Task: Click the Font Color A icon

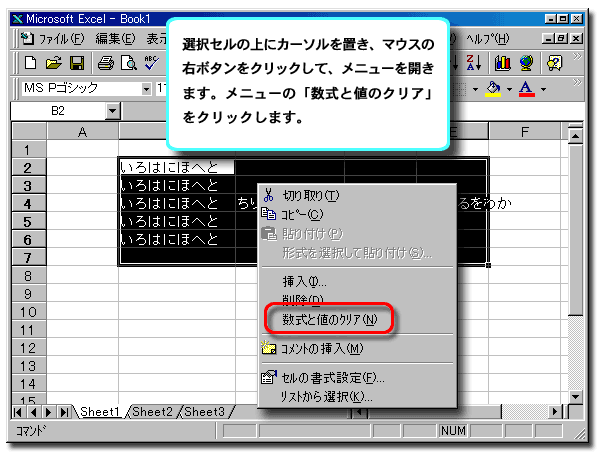Action: 527,89
